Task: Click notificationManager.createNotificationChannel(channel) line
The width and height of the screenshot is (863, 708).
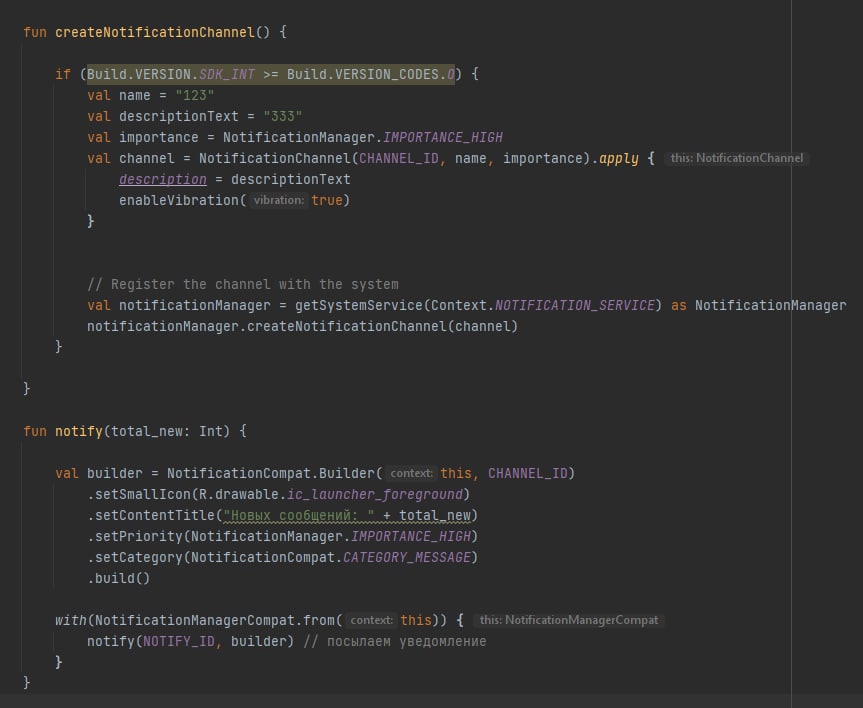Action: point(302,326)
